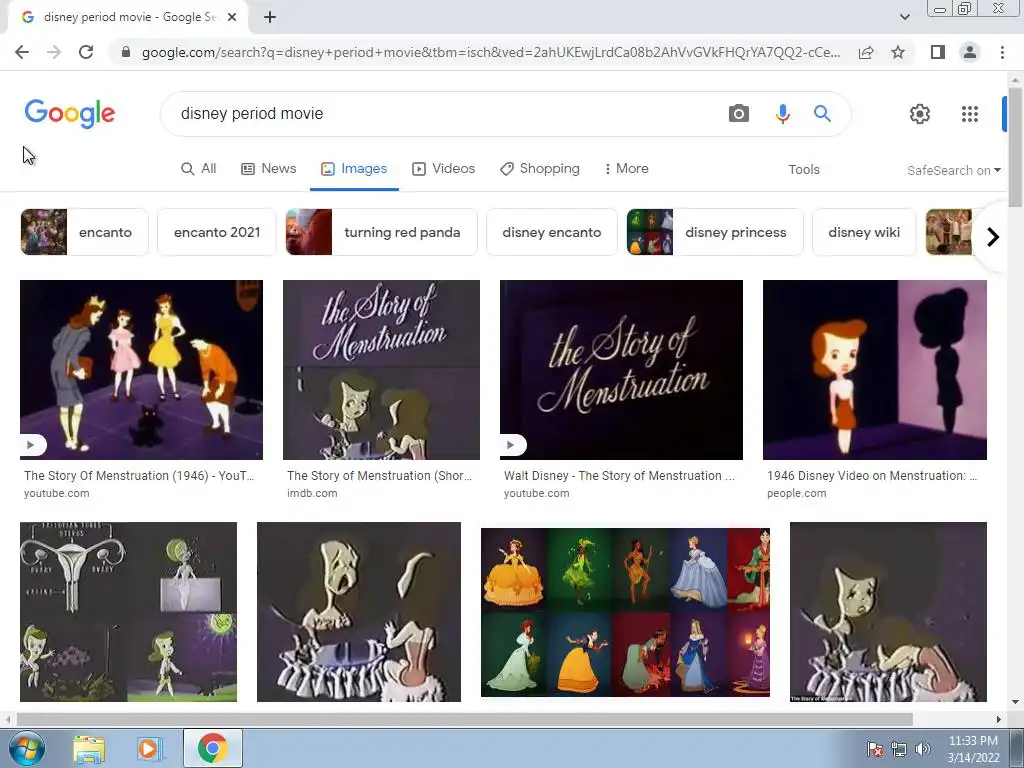The height and width of the screenshot is (768, 1024).
Task: Open the Walt Disney title card thumbnail
Action: [x=621, y=370]
